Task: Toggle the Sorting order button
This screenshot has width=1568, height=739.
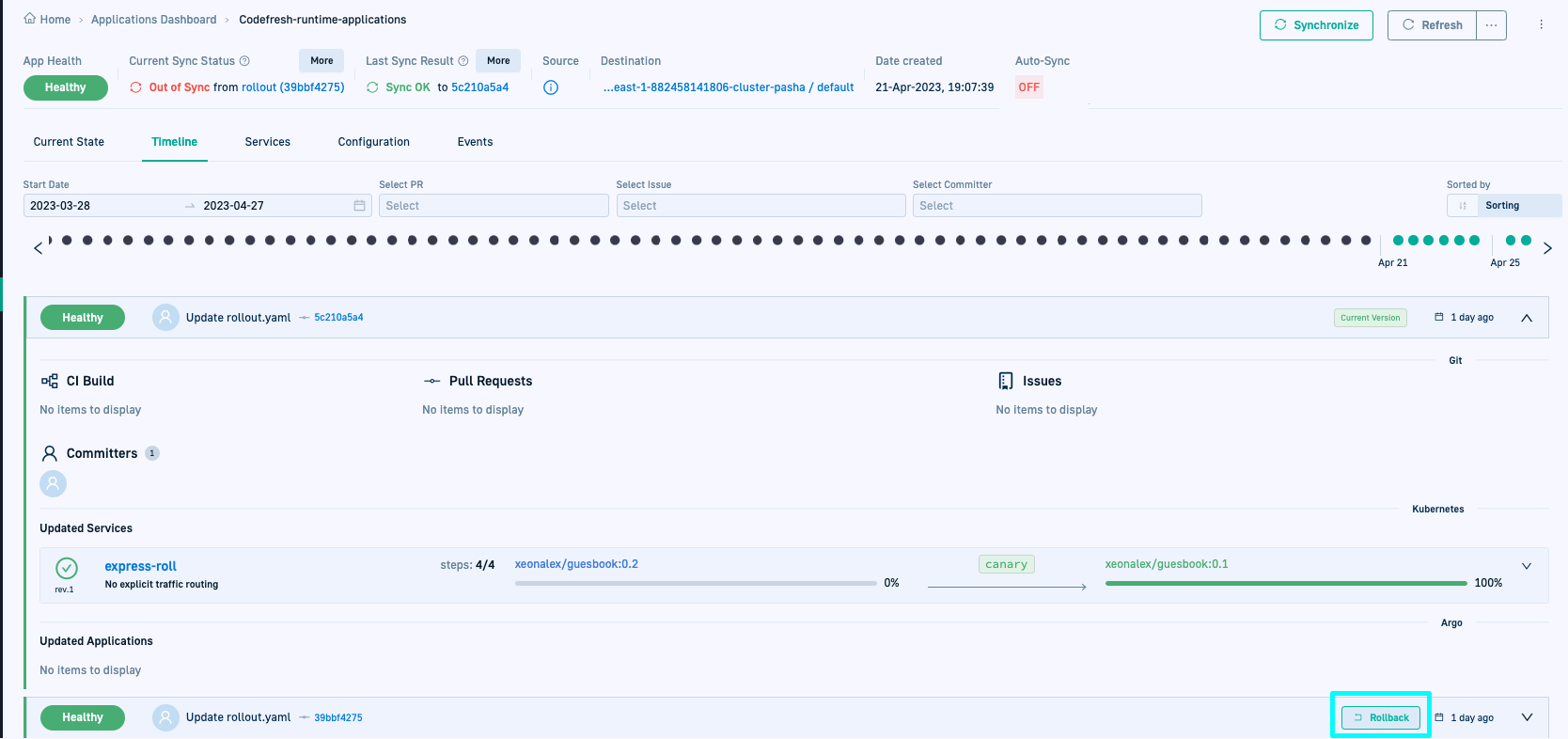Action: pyautogui.click(x=1462, y=206)
